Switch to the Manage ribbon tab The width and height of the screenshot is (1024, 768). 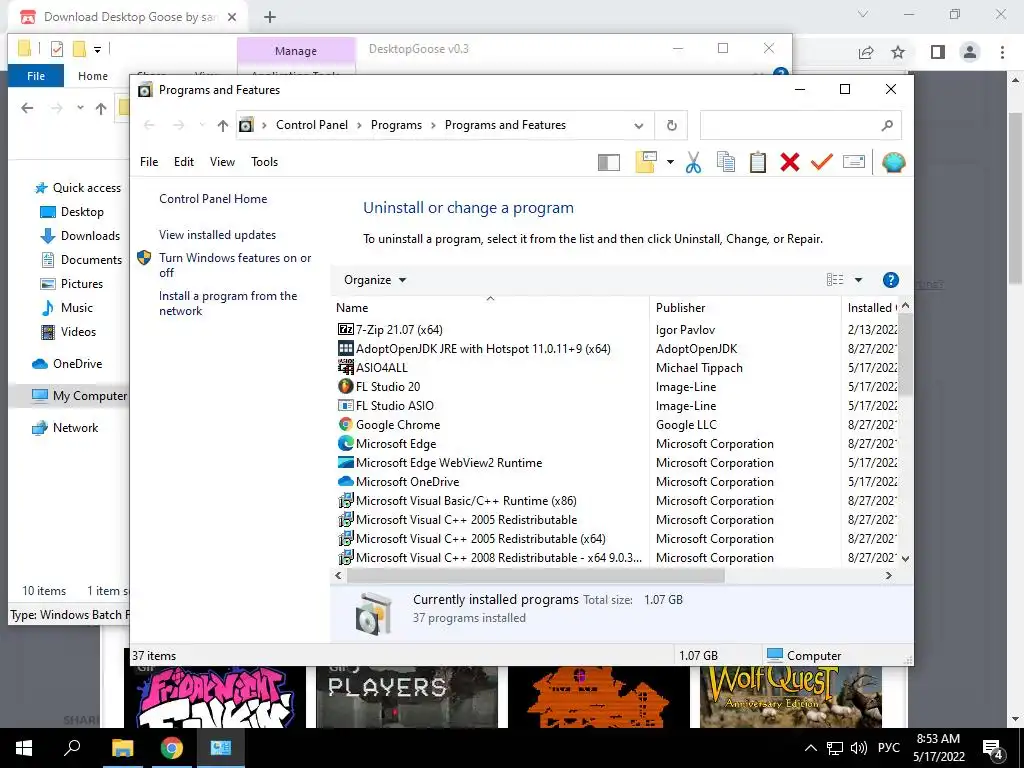click(x=296, y=50)
